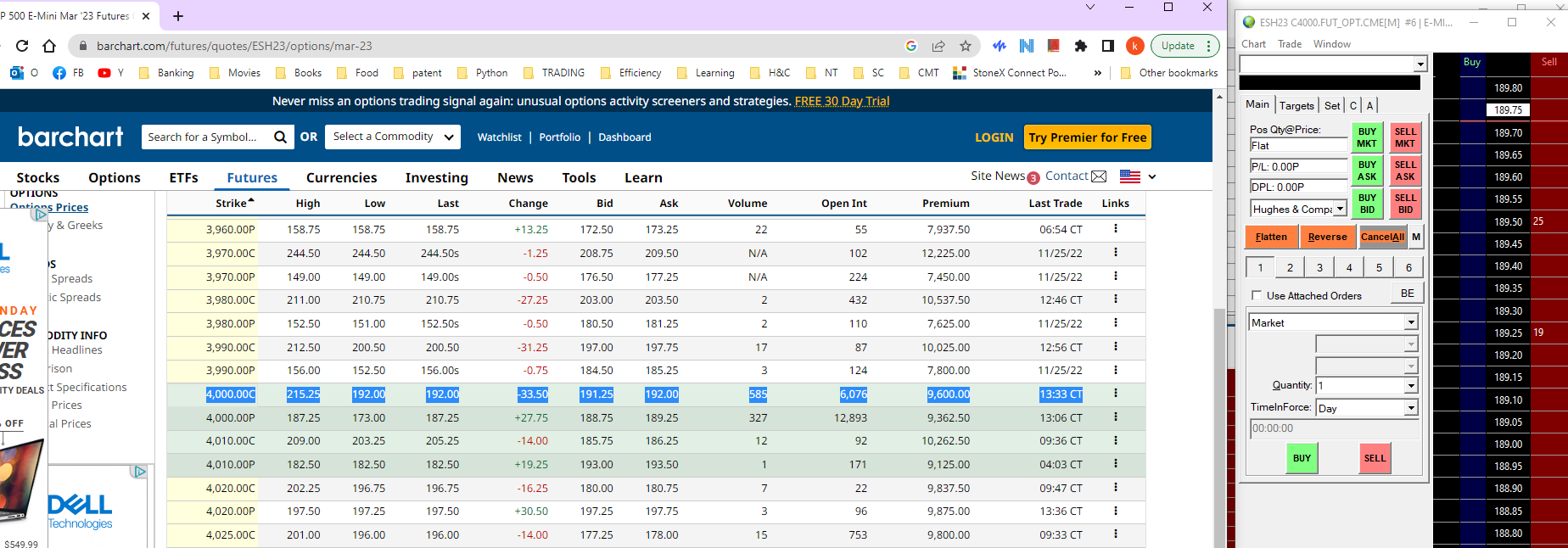This screenshot has width=1568, height=548.
Task: Click the green BUY MKT button
Action: (1367, 137)
